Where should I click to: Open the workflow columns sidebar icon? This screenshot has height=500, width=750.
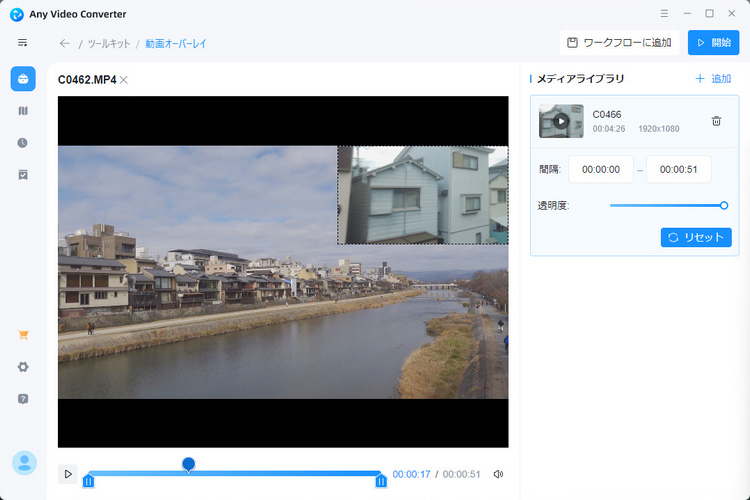(23, 111)
